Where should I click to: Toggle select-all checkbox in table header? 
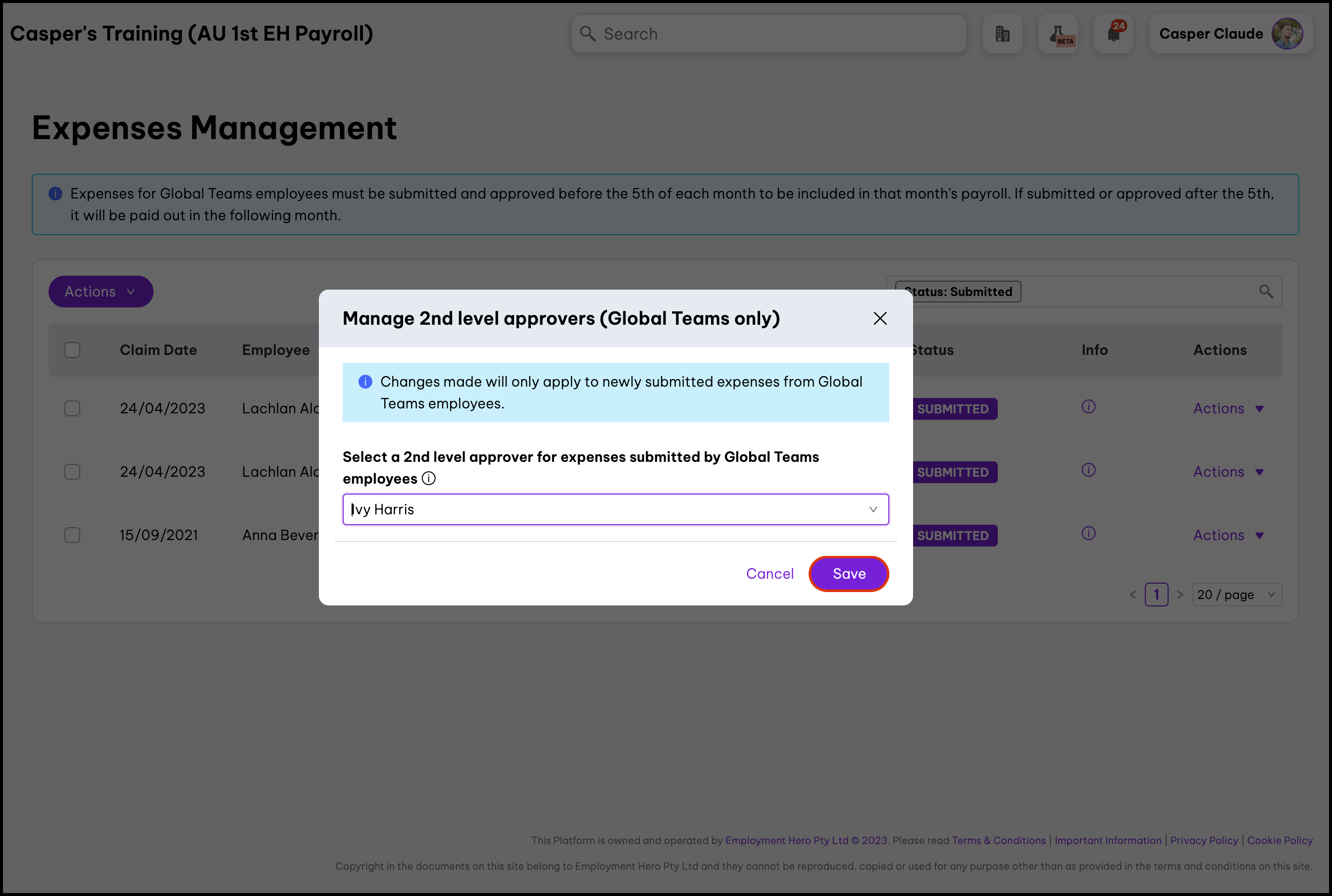point(73,350)
